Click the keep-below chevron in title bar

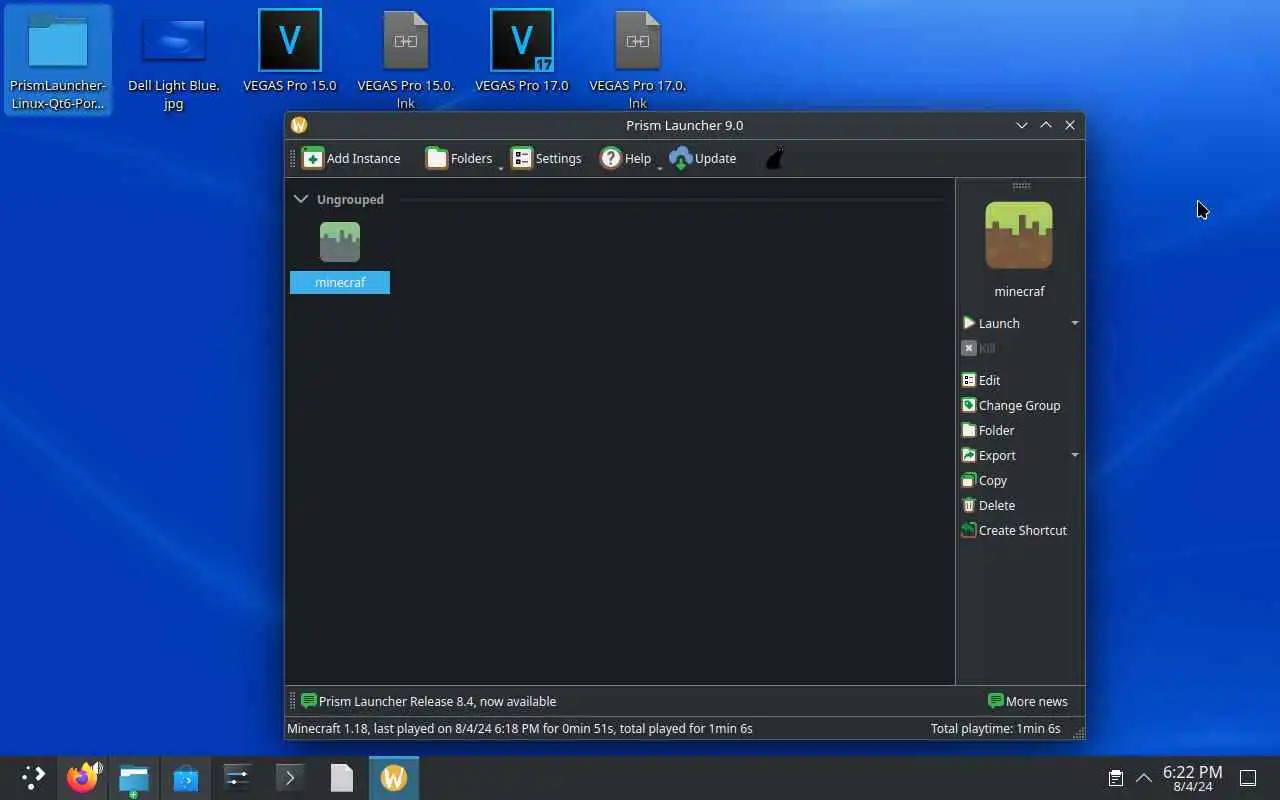[x=1021, y=125]
